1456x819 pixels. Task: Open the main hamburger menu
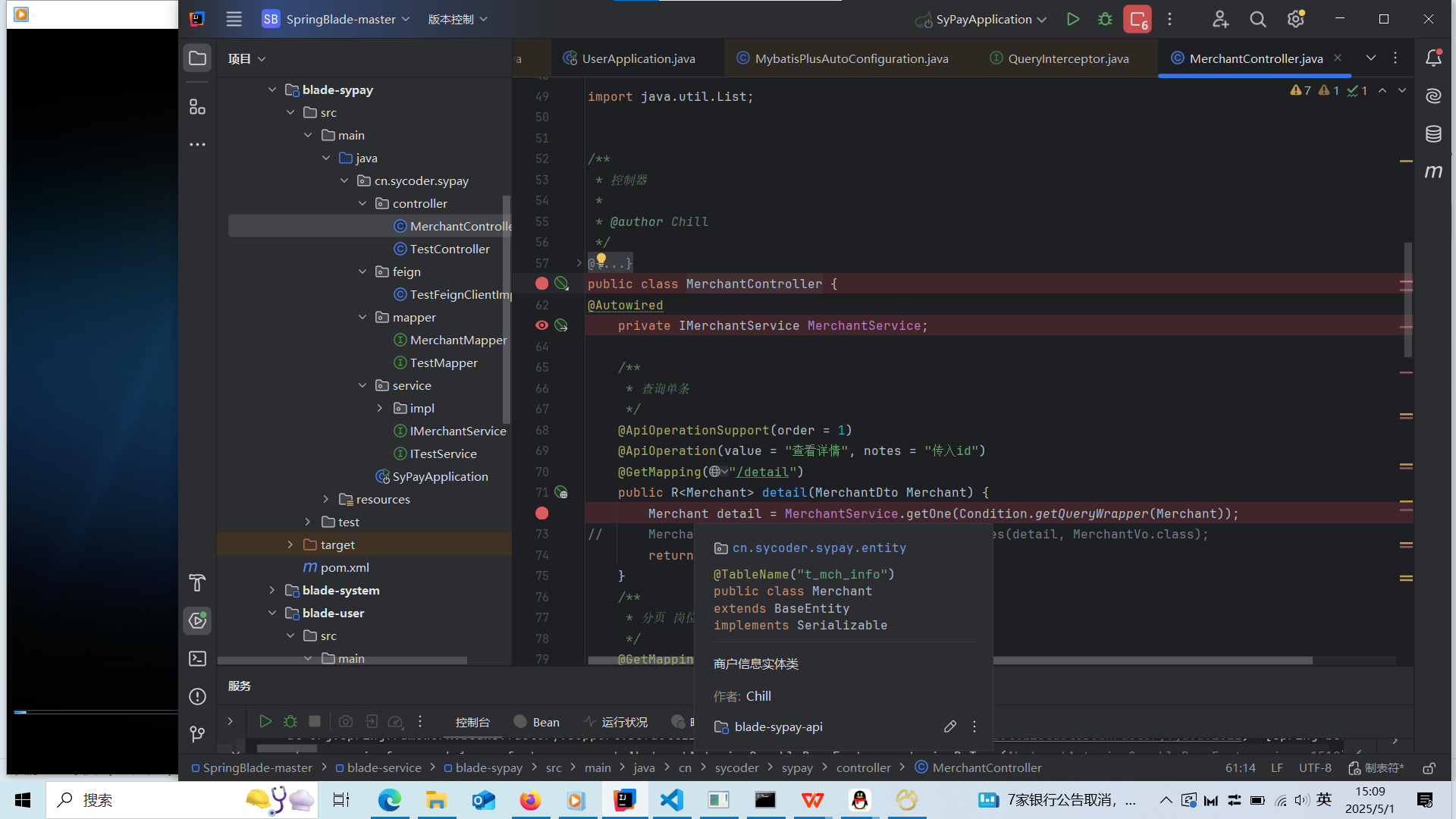(x=234, y=20)
